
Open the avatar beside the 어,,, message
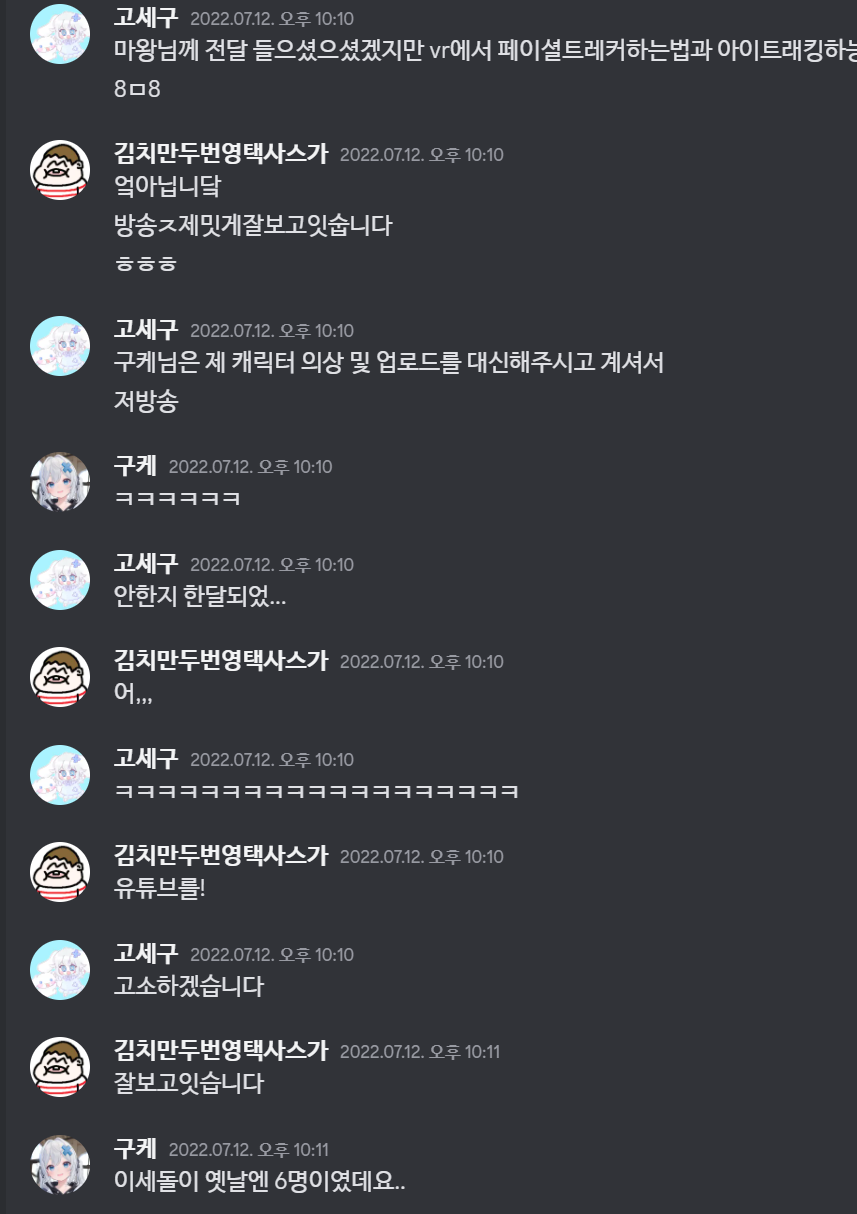coord(60,677)
